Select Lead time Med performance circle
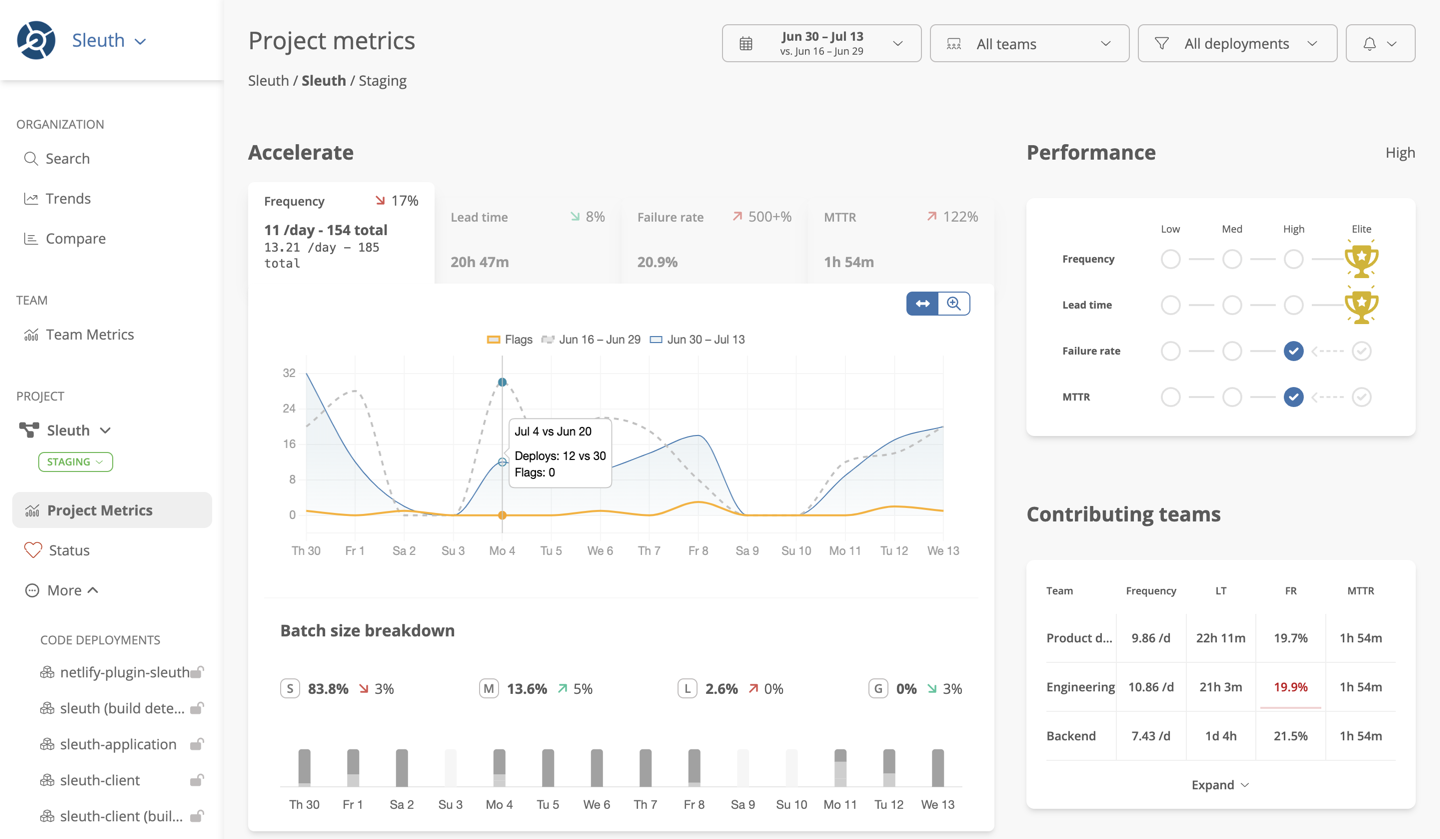The width and height of the screenshot is (1440, 839). 1232,305
